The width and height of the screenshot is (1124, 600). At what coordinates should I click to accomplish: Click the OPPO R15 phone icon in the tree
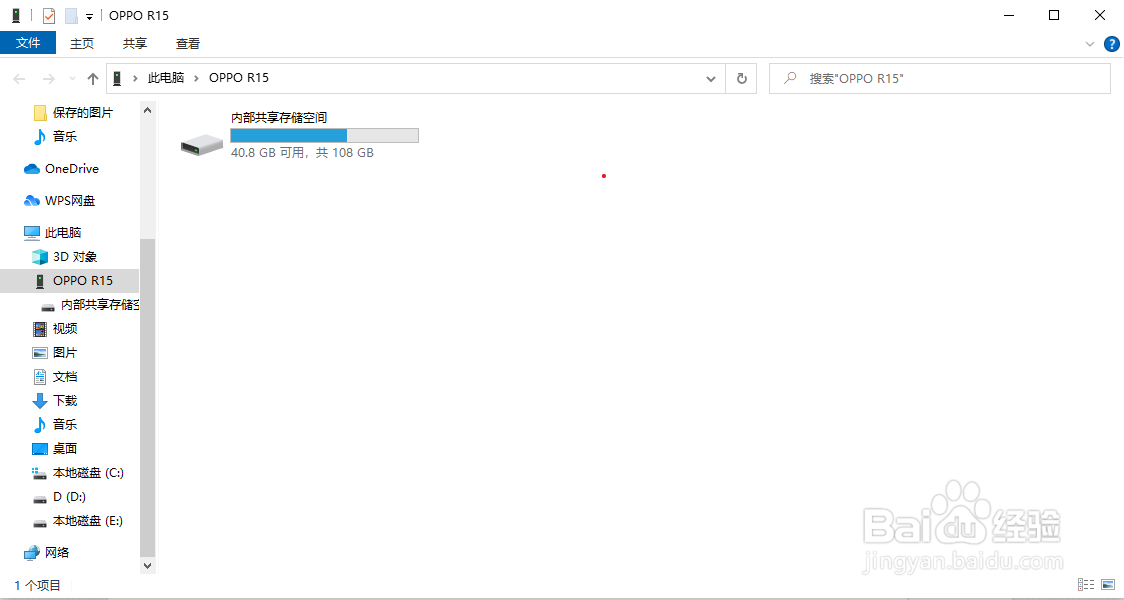pos(40,281)
